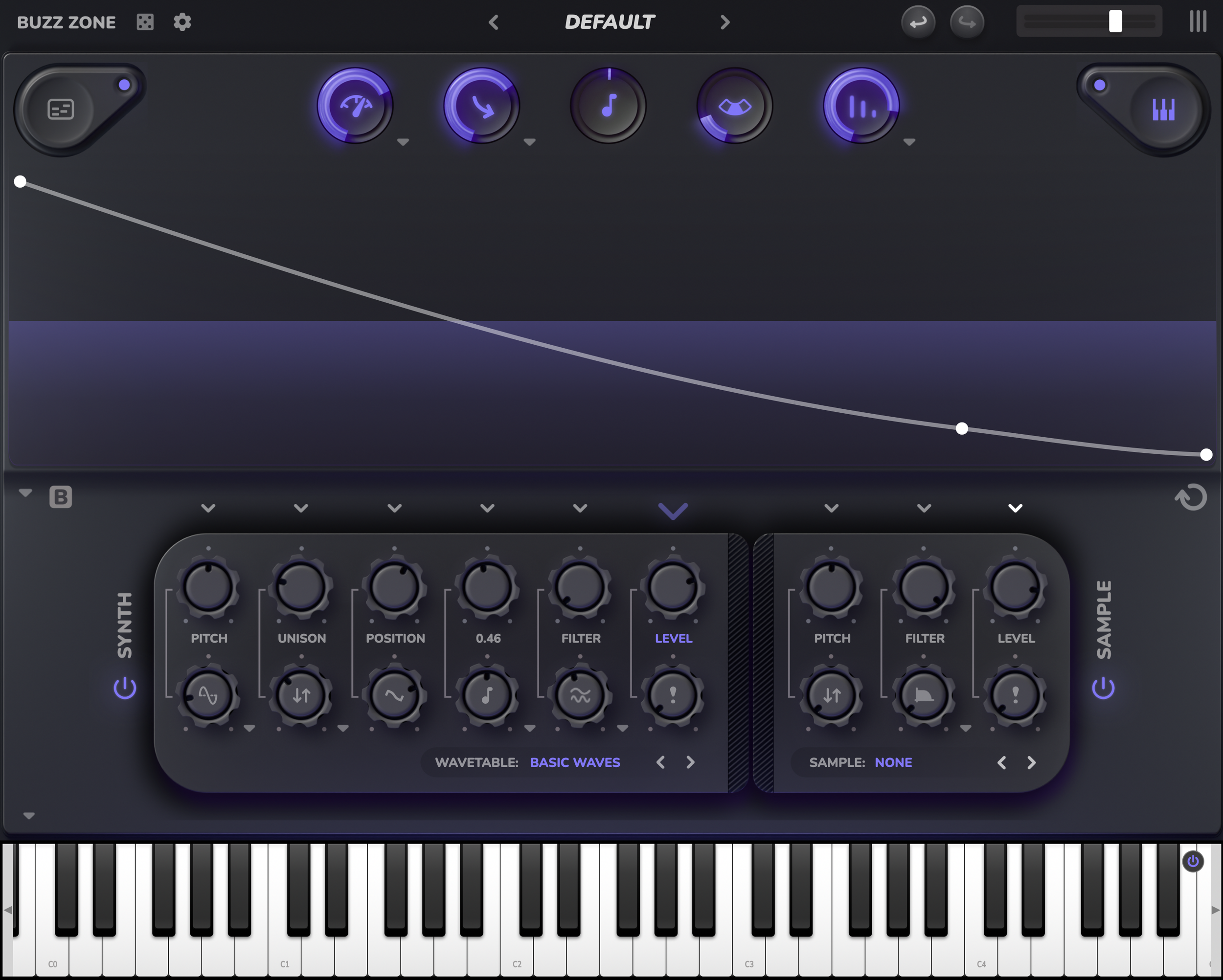Select the curved arrow glide knob
The image size is (1223, 980).
click(481, 106)
